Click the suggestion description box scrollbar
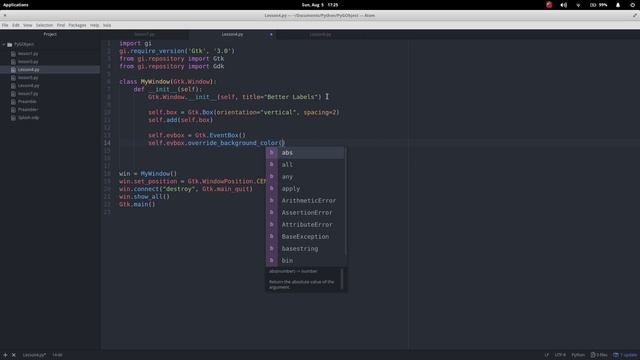640x360 pixels. [x=342, y=279]
